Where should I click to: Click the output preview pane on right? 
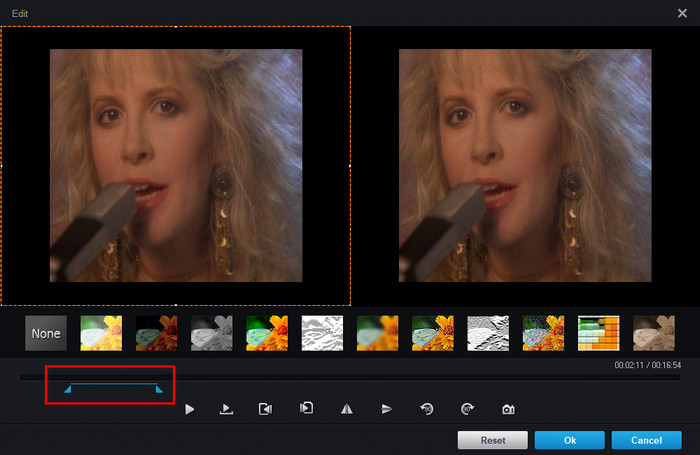[525, 166]
